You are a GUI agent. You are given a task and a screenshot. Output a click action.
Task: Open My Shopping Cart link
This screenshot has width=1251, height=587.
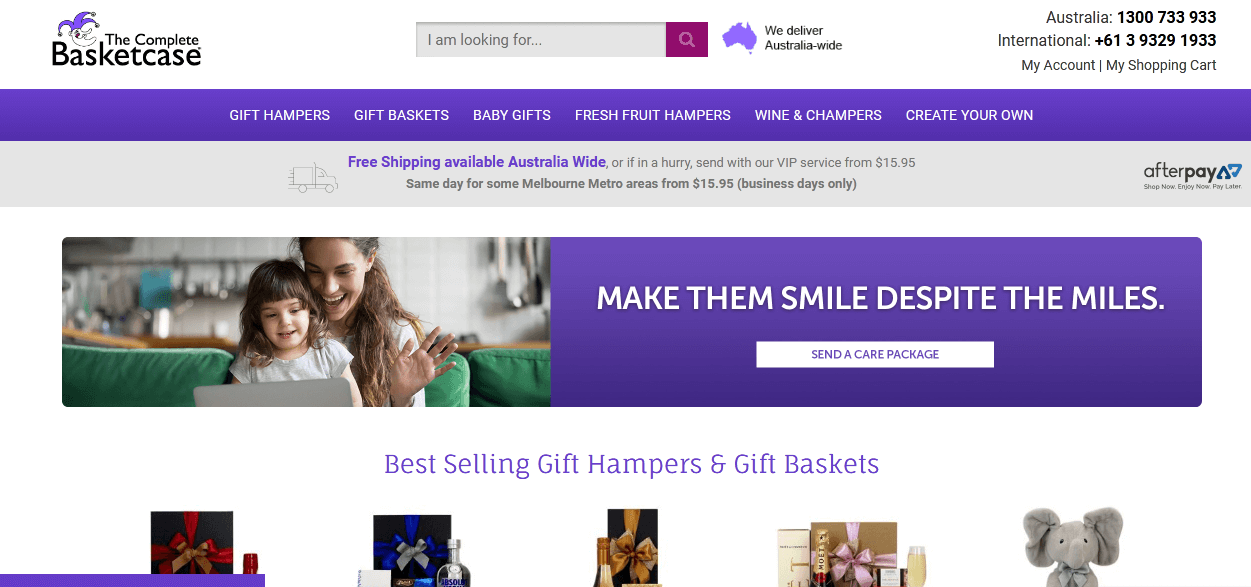click(1161, 65)
